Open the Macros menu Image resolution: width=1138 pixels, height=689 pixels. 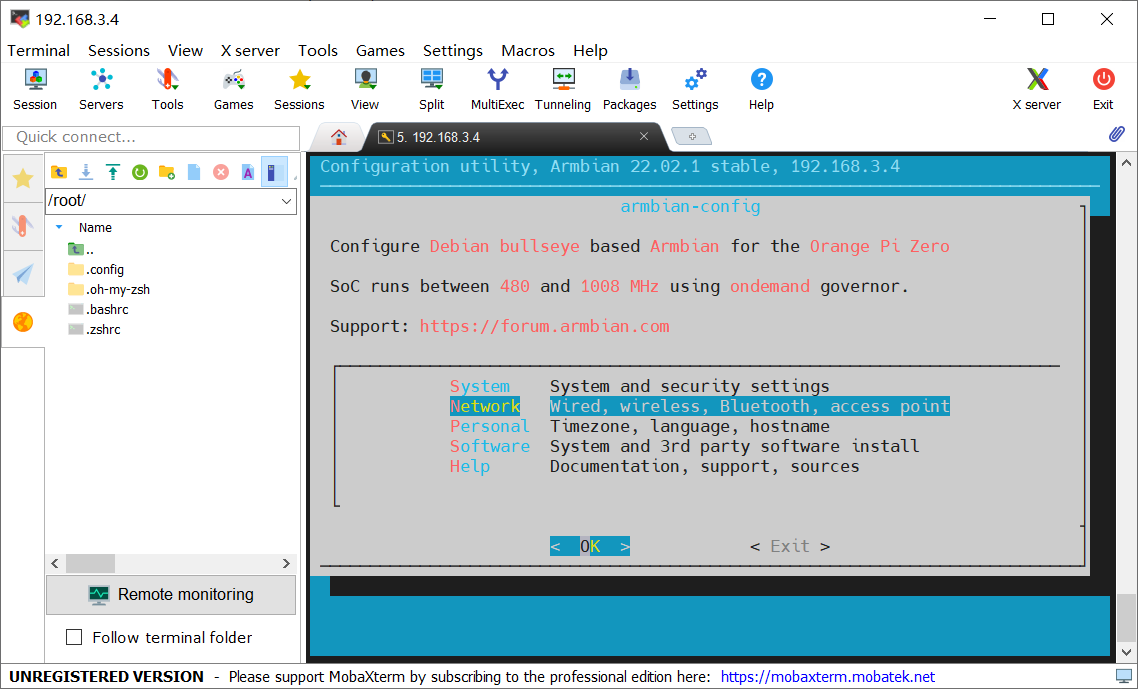[528, 50]
